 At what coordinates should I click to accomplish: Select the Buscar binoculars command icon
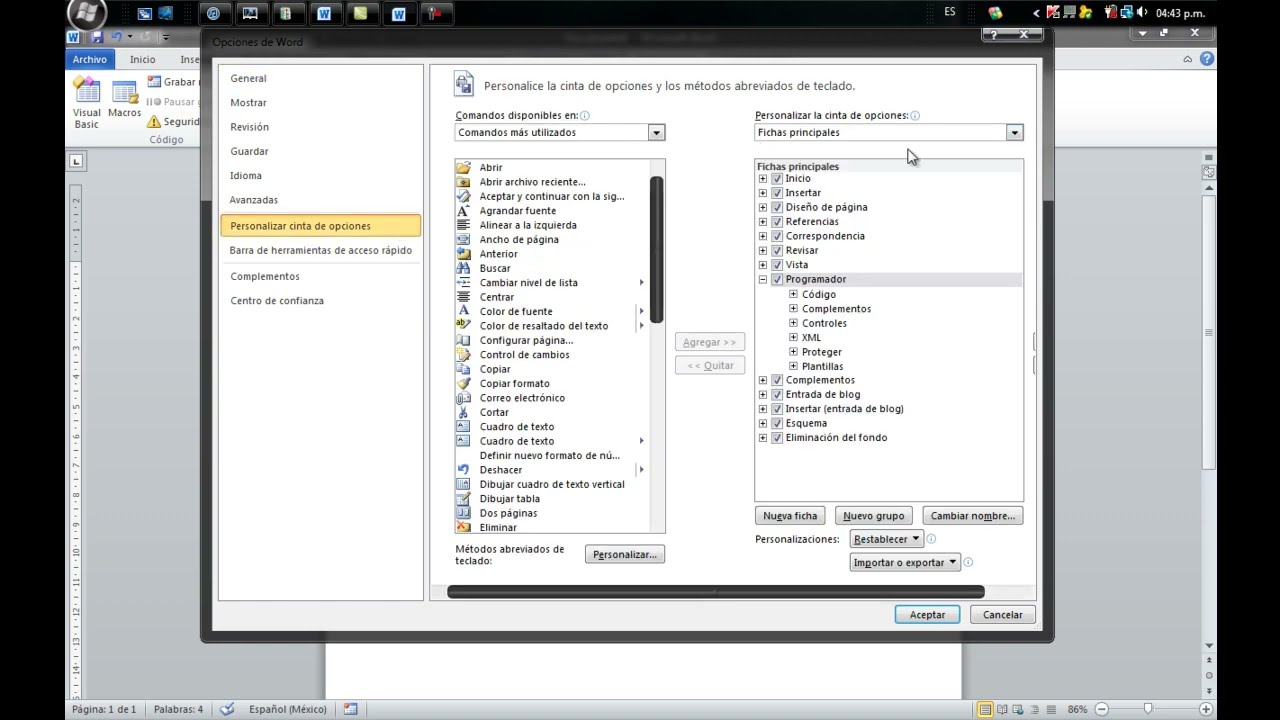click(x=463, y=268)
